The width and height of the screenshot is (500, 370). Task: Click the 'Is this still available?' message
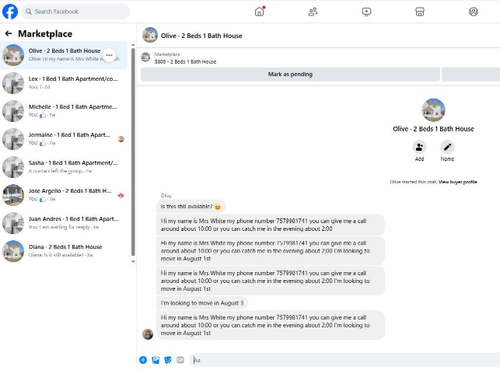[x=191, y=207]
